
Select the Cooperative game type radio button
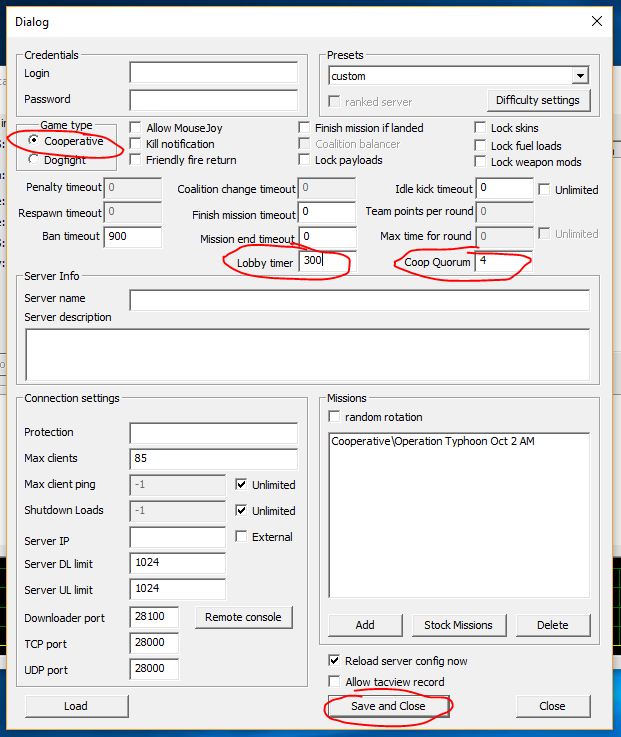pyautogui.click(x=35, y=142)
